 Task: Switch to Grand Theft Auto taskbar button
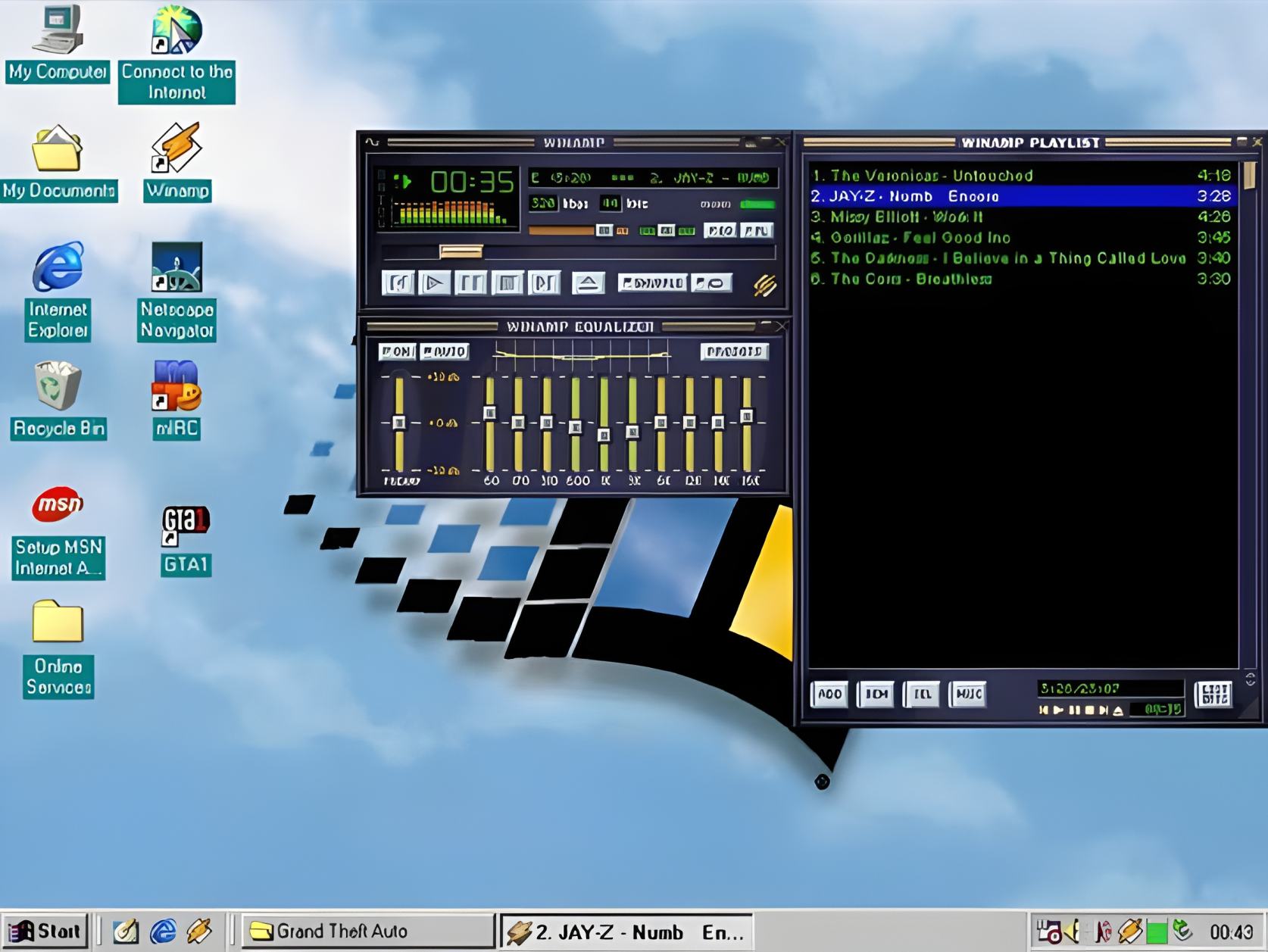[x=367, y=931]
